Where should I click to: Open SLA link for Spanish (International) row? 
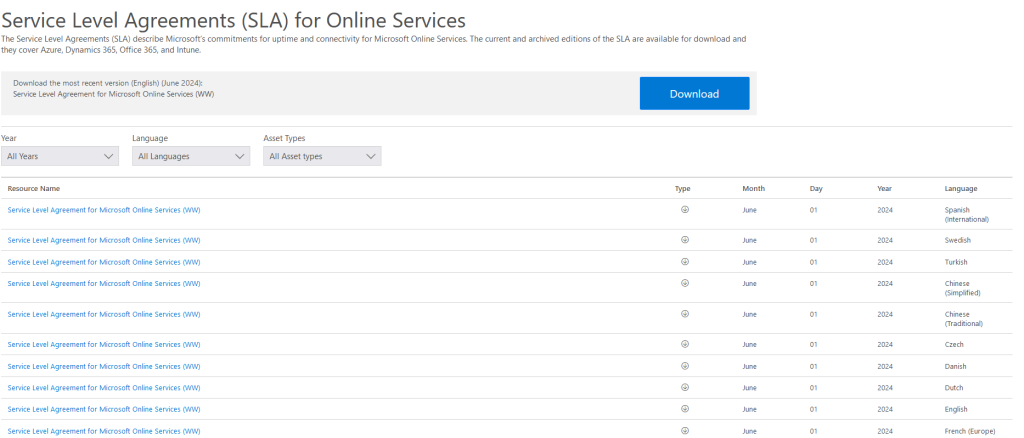pyautogui.click(x=104, y=210)
